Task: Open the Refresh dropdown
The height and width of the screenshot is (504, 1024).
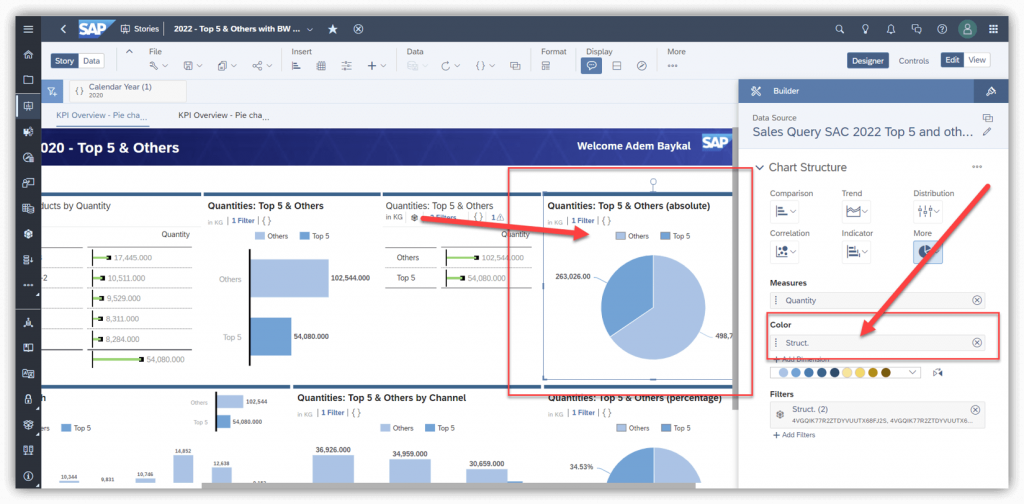Action: tap(451, 66)
